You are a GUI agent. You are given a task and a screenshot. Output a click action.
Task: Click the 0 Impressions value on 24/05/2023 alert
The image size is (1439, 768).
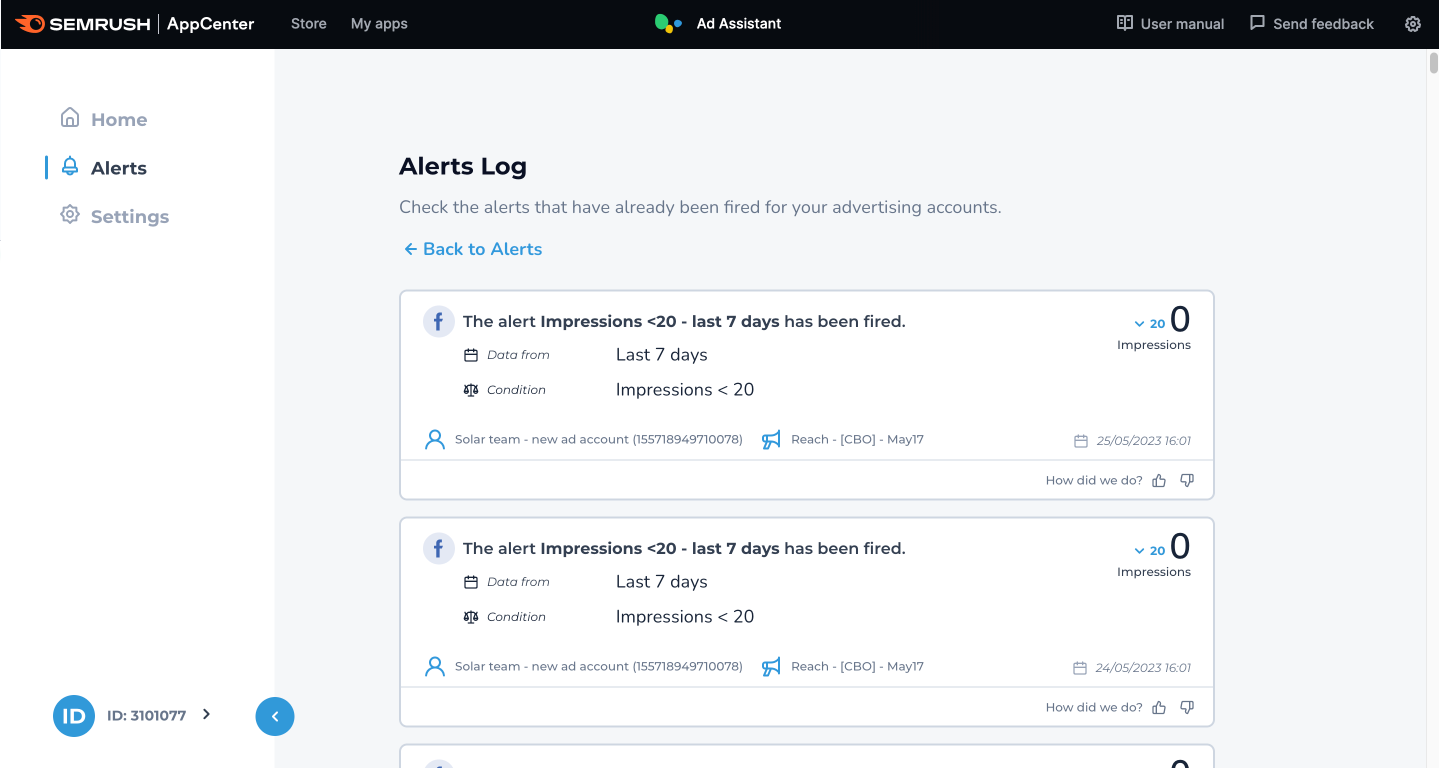(1180, 547)
